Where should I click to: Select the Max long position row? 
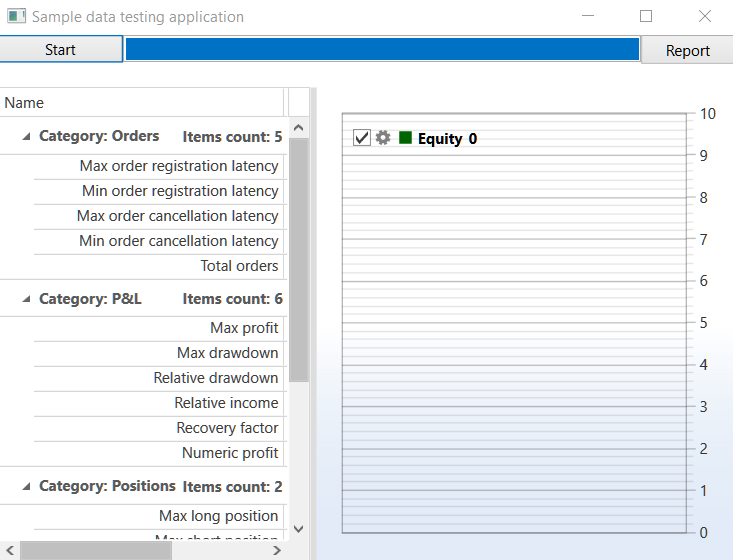218,516
